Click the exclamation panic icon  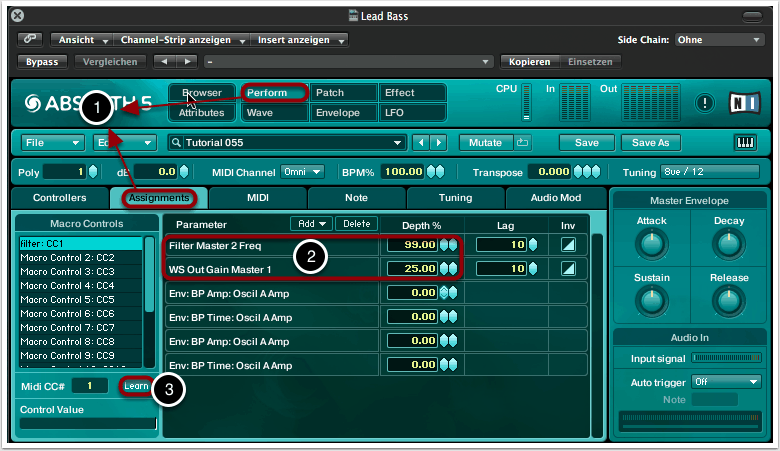pos(704,103)
